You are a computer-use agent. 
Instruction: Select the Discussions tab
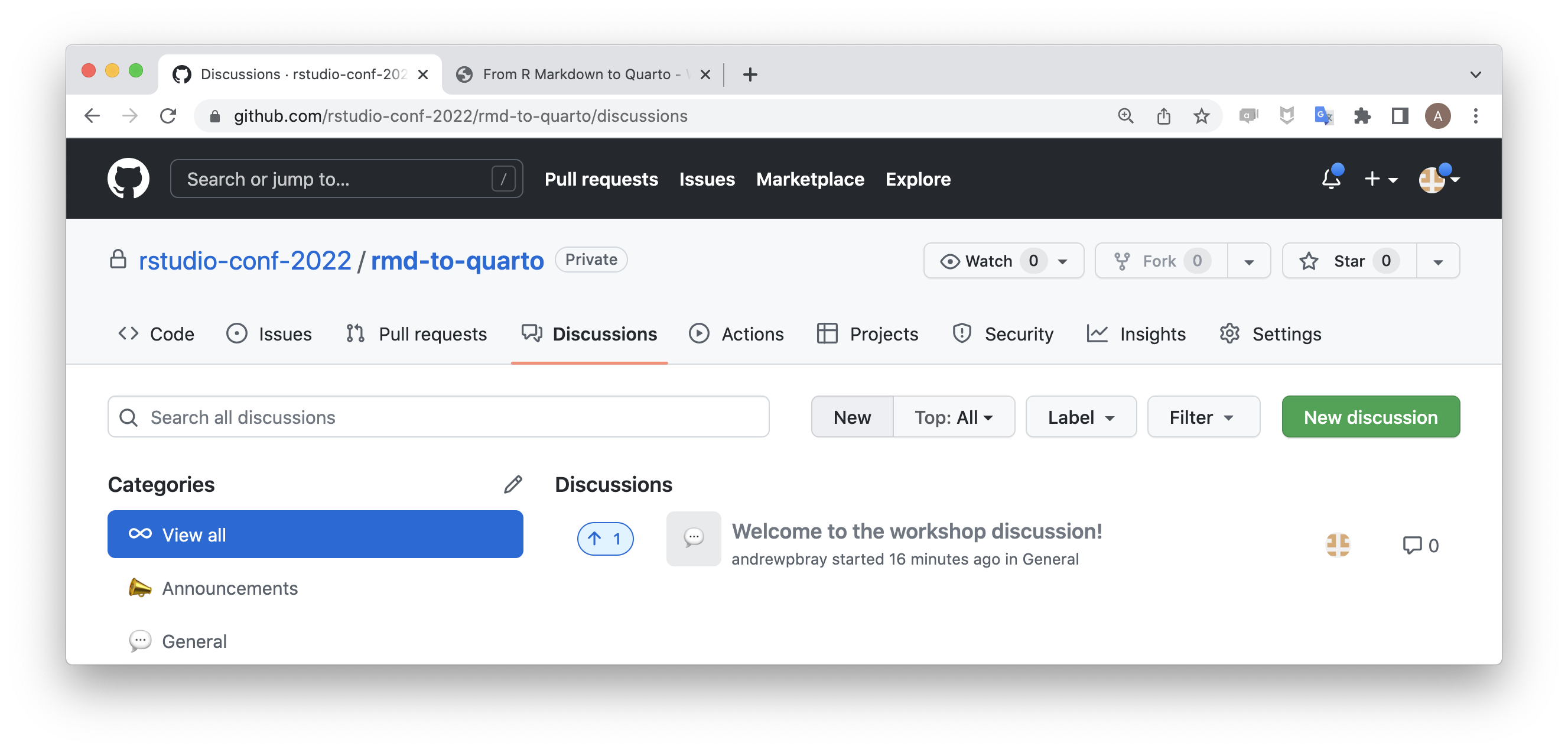604,333
